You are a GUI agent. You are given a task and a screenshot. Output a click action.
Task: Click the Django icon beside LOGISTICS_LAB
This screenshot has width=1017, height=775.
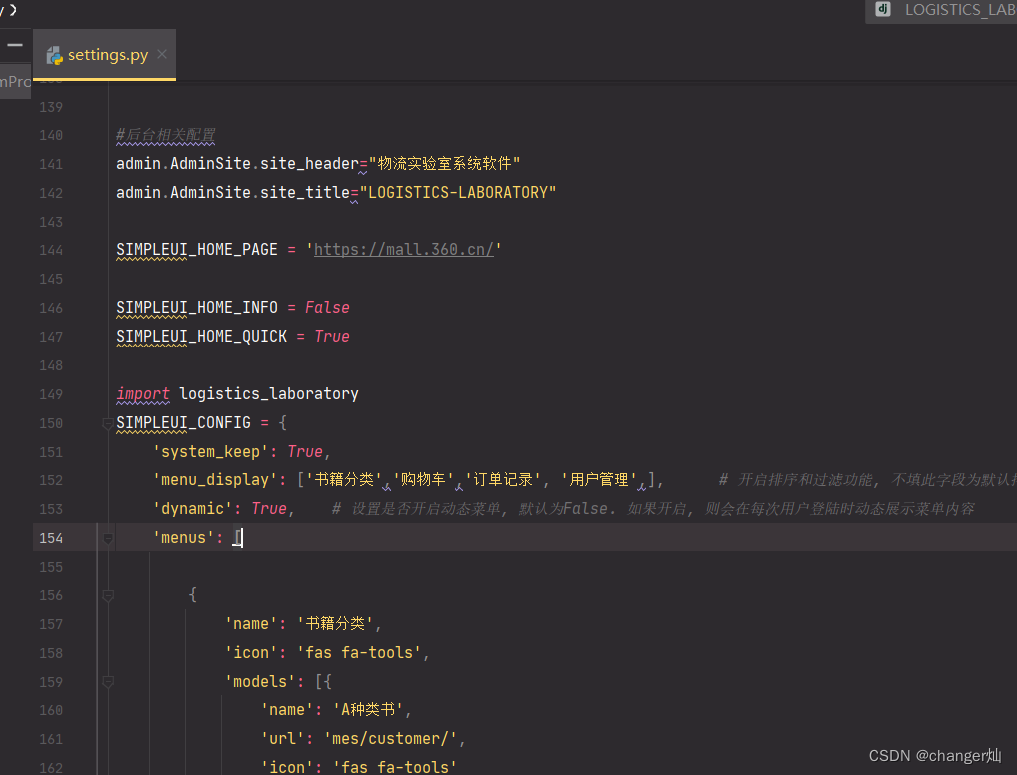click(883, 10)
